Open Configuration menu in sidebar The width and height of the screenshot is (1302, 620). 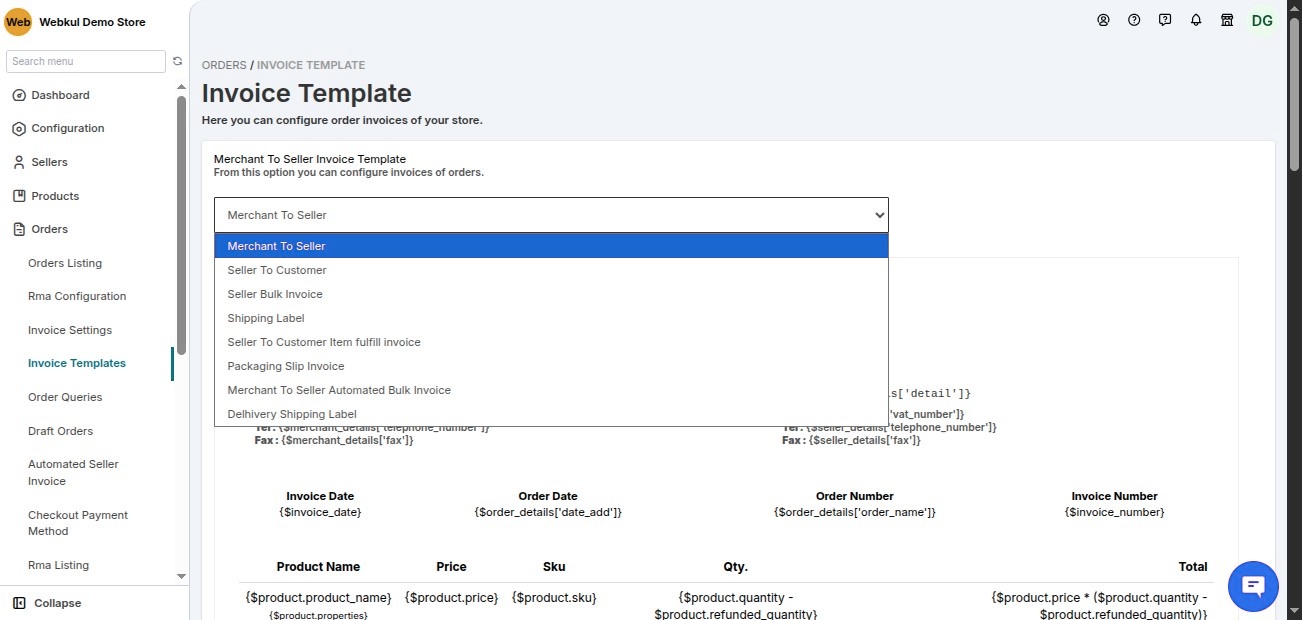[67, 128]
